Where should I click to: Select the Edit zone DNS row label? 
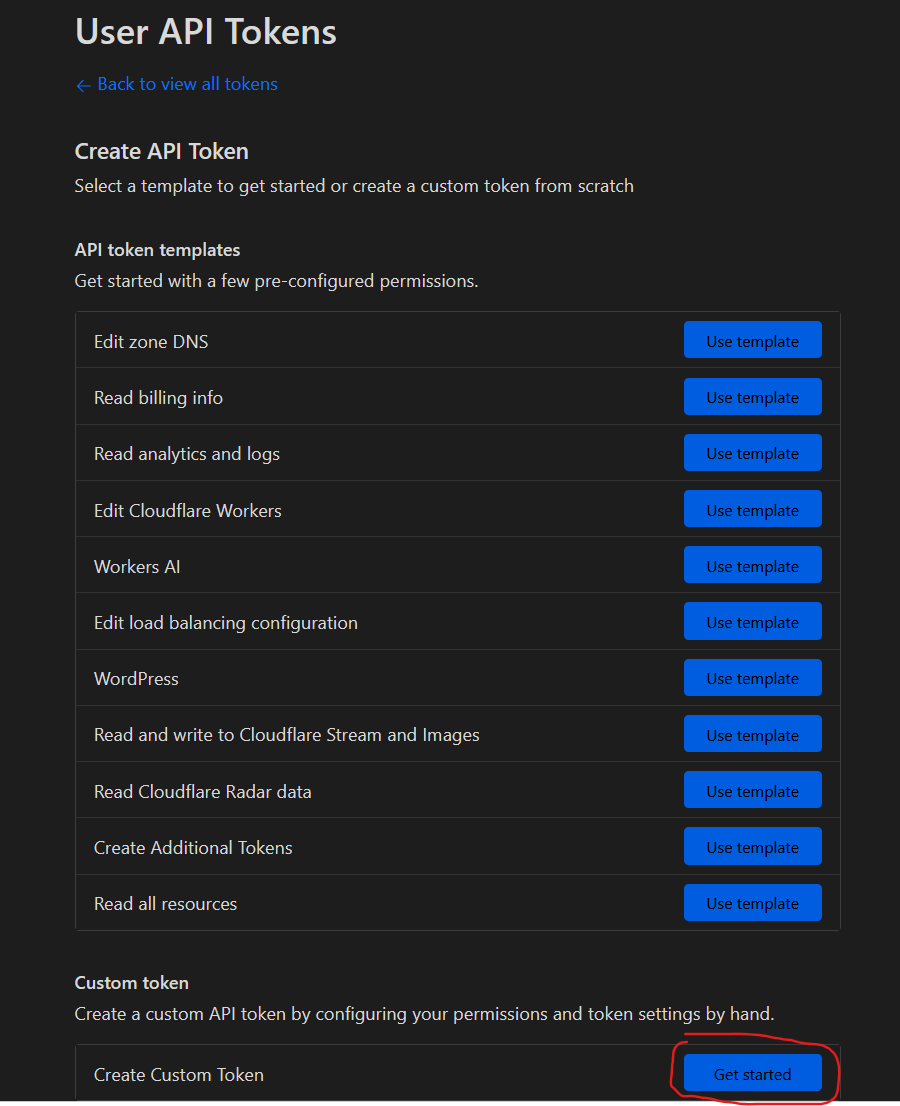click(150, 341)
